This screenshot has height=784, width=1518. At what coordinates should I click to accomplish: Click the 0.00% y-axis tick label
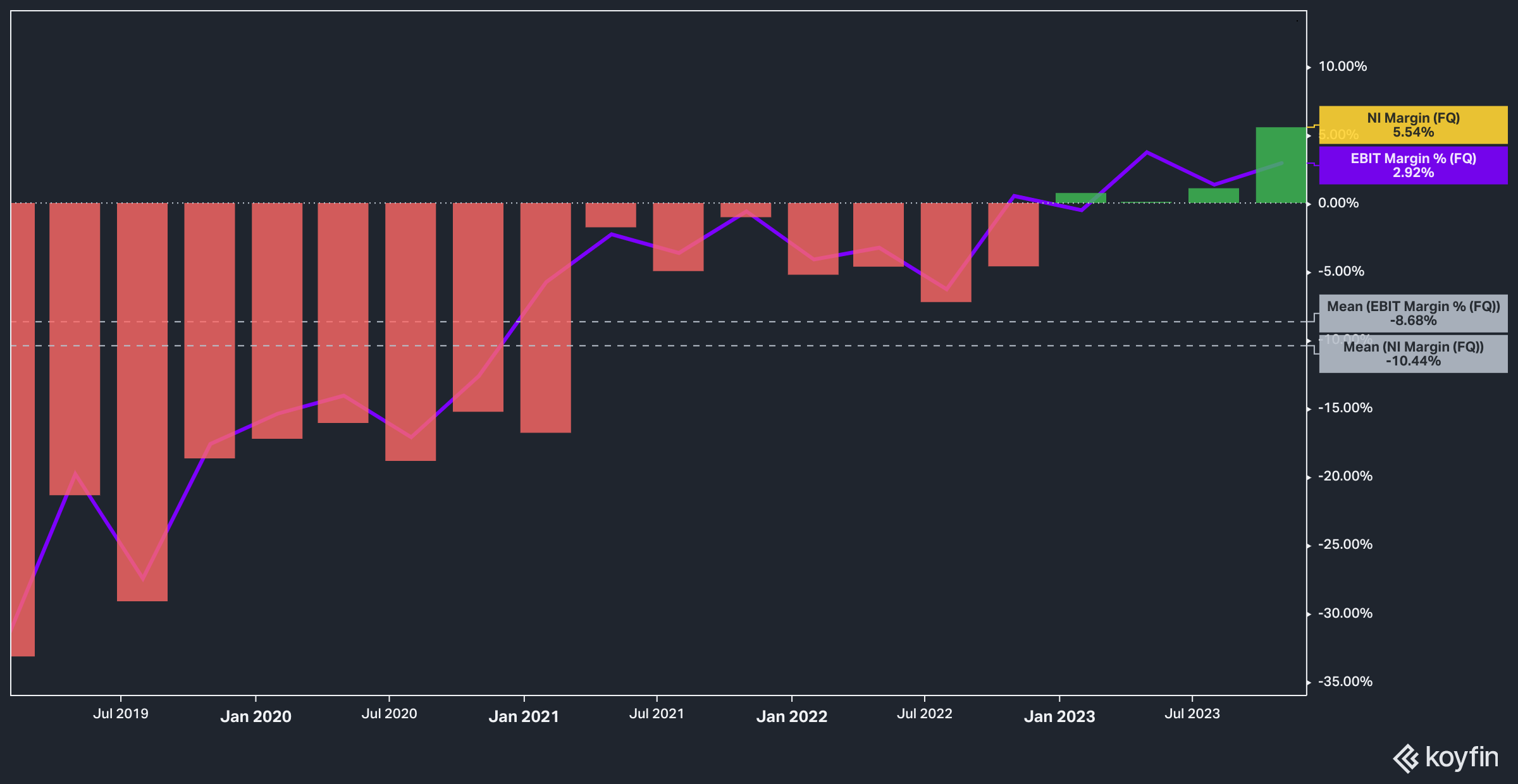coord(1338,203)
